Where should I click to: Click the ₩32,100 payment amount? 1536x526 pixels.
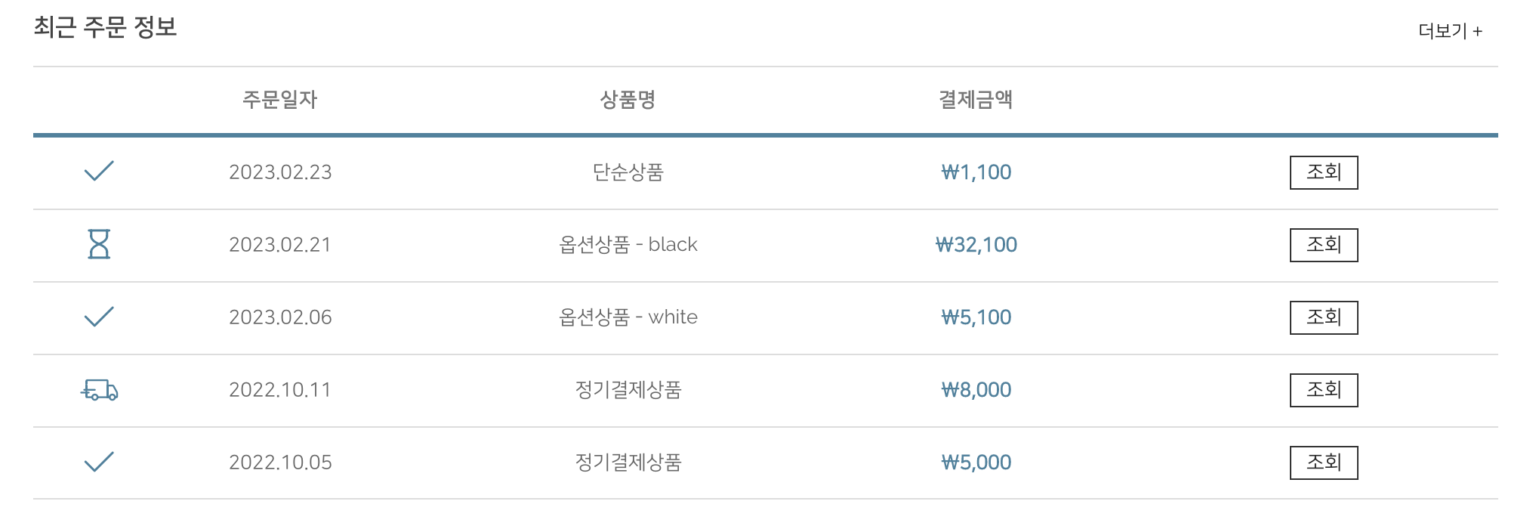976,244
